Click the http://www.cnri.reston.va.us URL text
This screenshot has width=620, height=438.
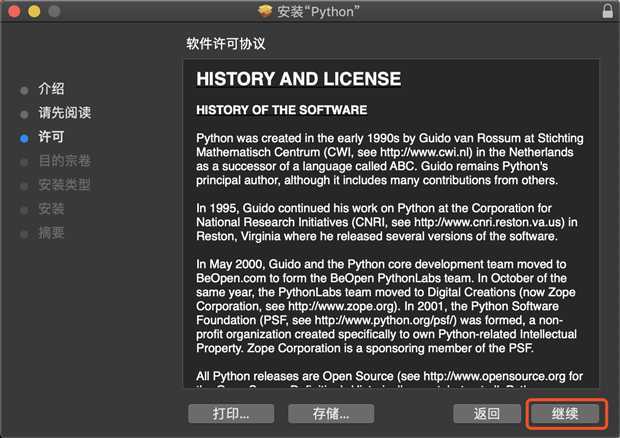coord(489,223)
